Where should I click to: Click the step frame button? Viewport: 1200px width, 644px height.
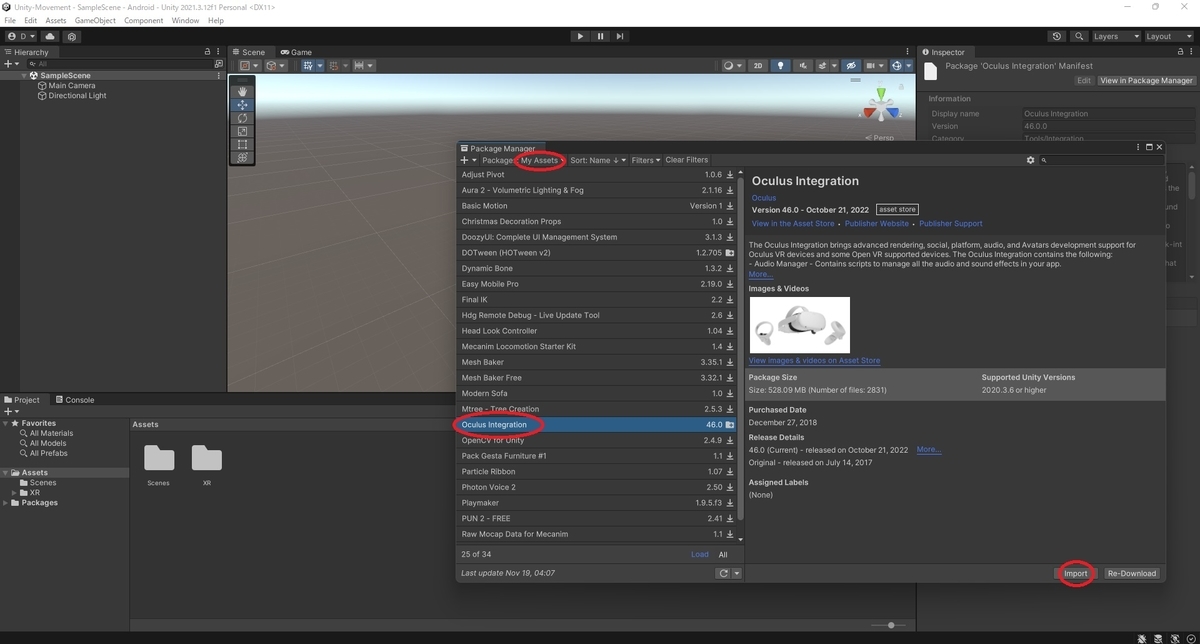point(620,36)
